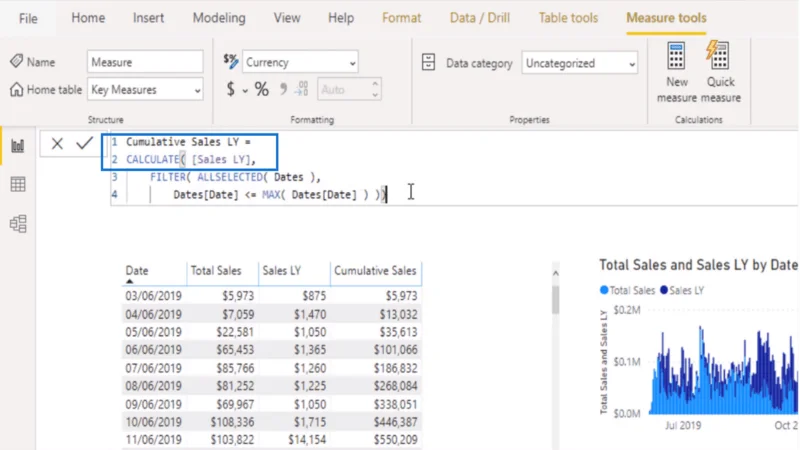Screen dimensions: 800x450
Task: Select the $81,252 Total Sales cell
Action: pyautogui.click(x=235, y=386)
